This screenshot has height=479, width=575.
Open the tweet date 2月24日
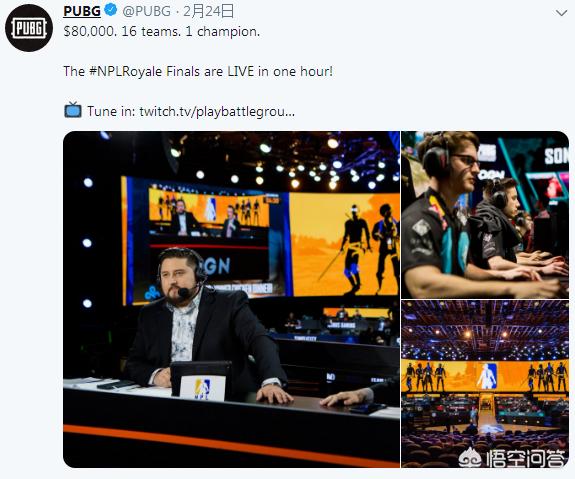click(208, 11)
